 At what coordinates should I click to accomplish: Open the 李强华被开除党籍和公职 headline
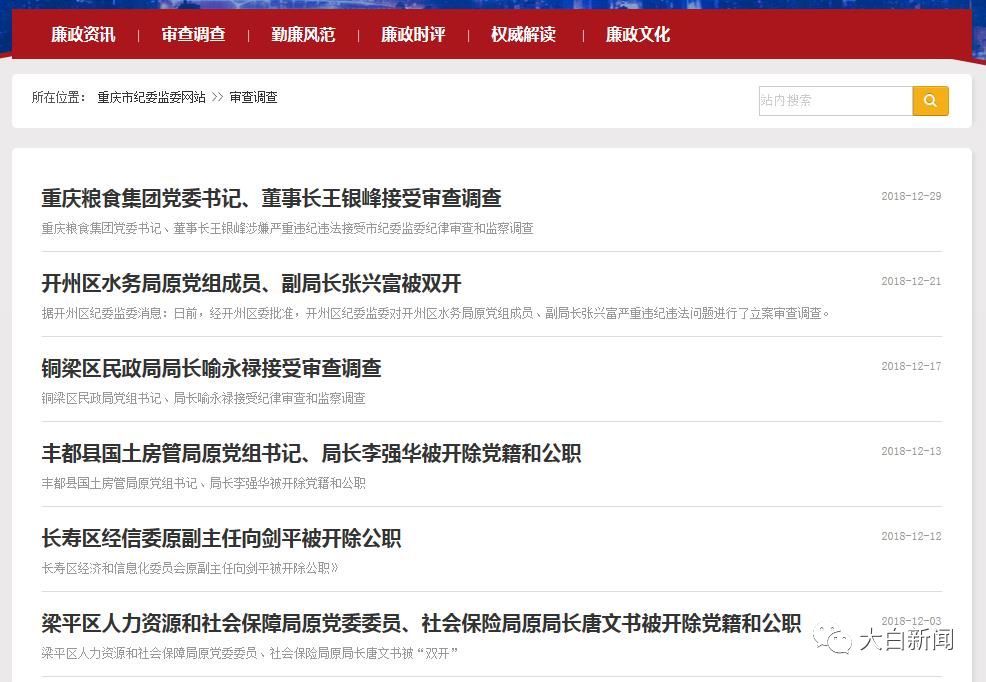[310, 452]
